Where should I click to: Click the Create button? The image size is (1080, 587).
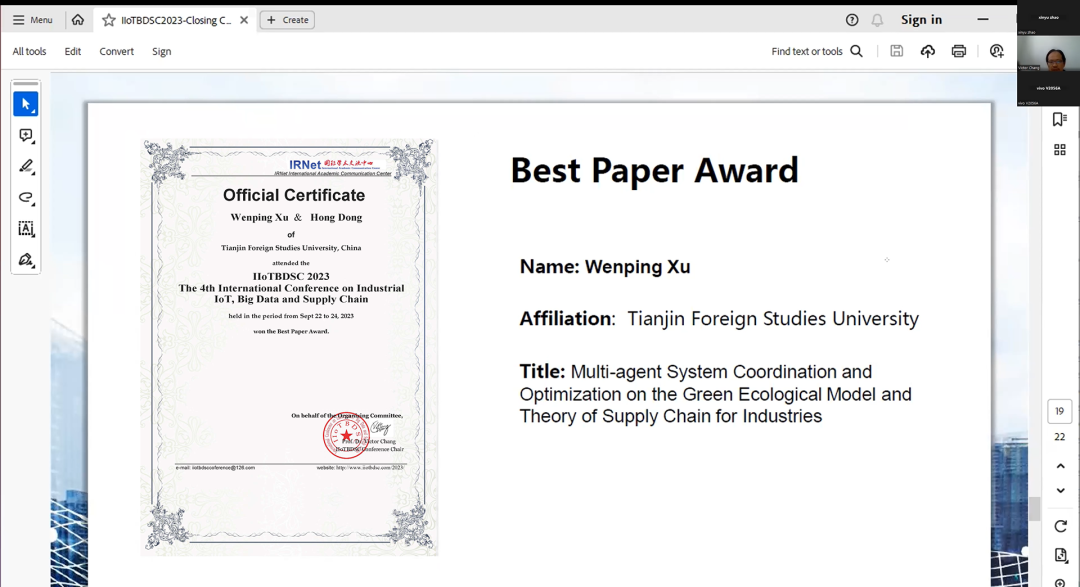click(x=287, y=20)
